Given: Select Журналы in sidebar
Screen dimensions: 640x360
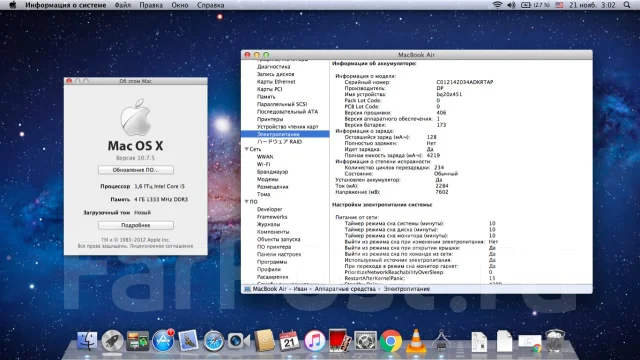Looking at the screenshot, I should pos(268,224).
